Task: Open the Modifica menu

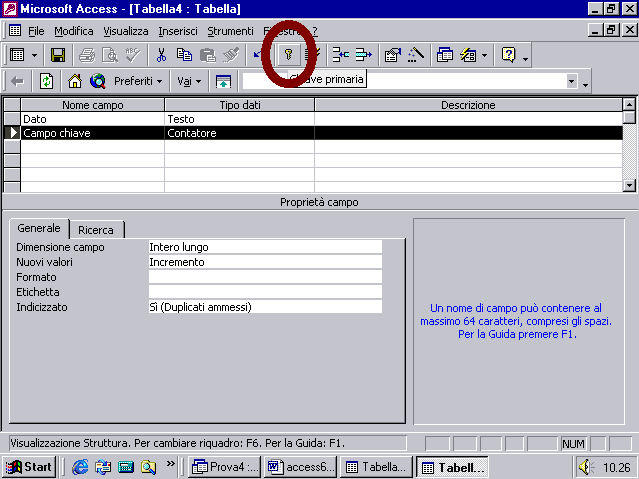Action: click(74, 31)
